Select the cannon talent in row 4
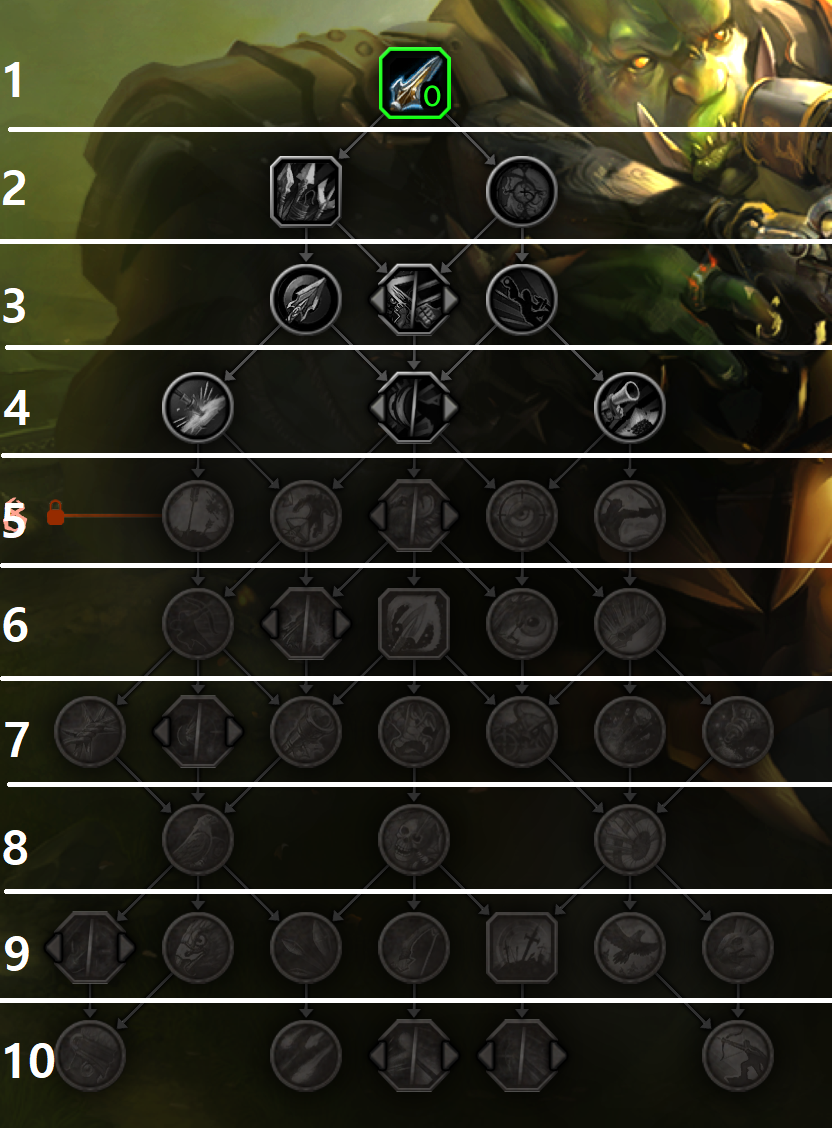 click(x=629, y=407)
